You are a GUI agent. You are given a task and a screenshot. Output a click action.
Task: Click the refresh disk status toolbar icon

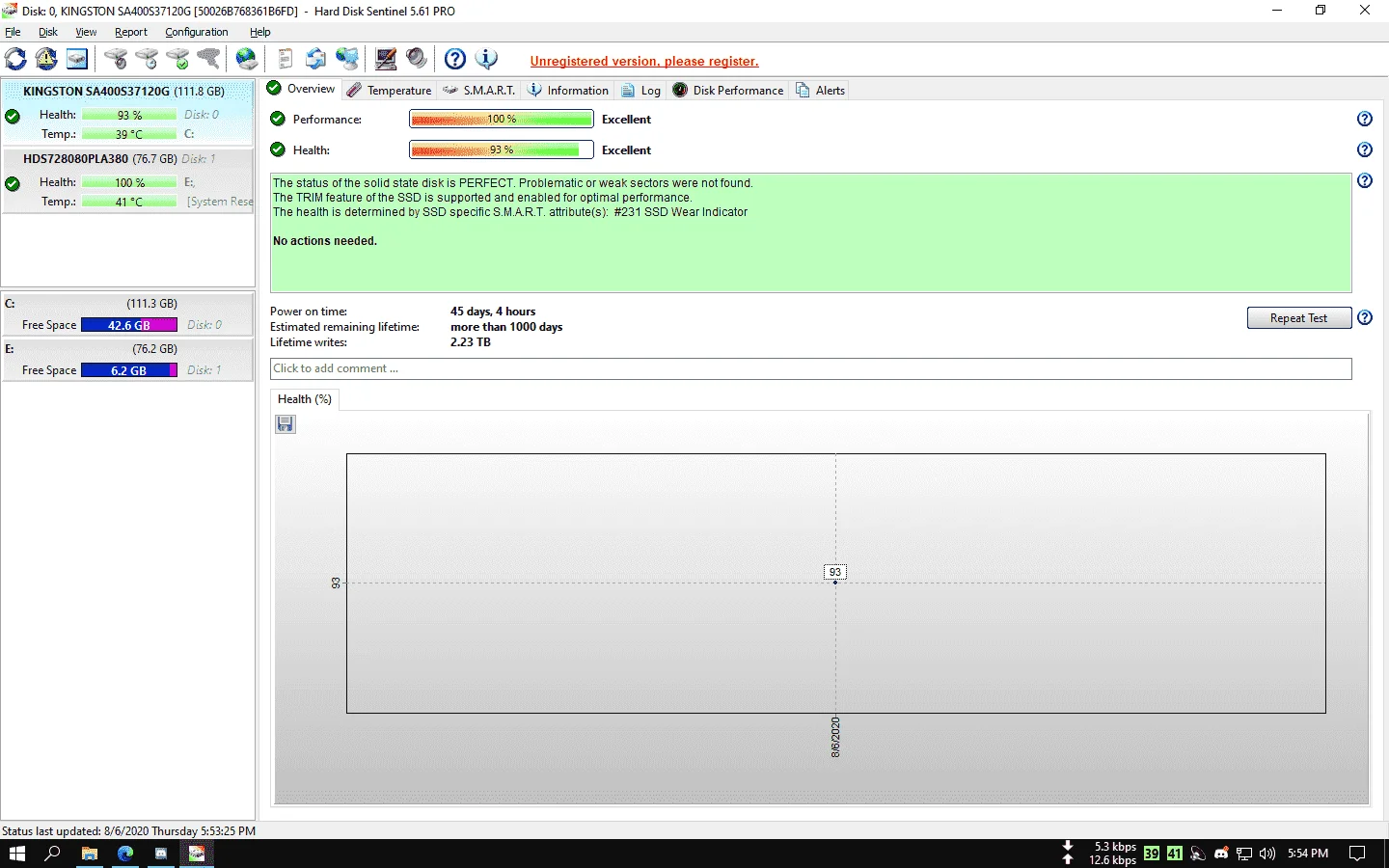(x=15, y=59)
